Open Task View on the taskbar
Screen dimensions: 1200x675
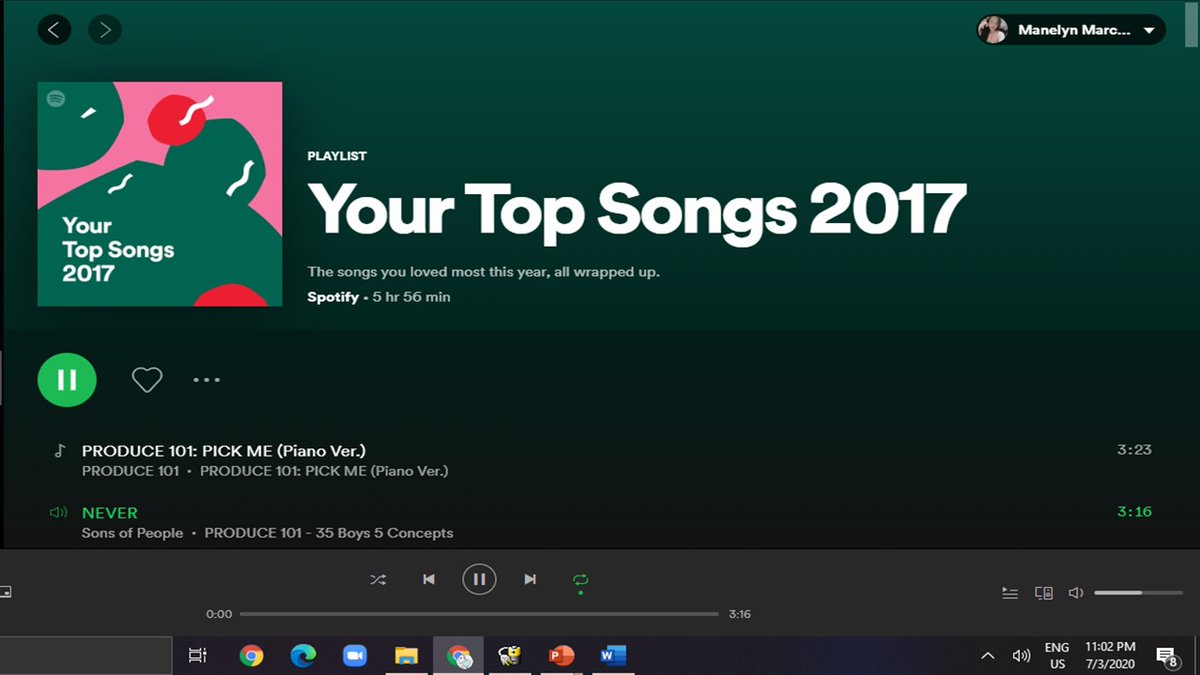(198, 656)
